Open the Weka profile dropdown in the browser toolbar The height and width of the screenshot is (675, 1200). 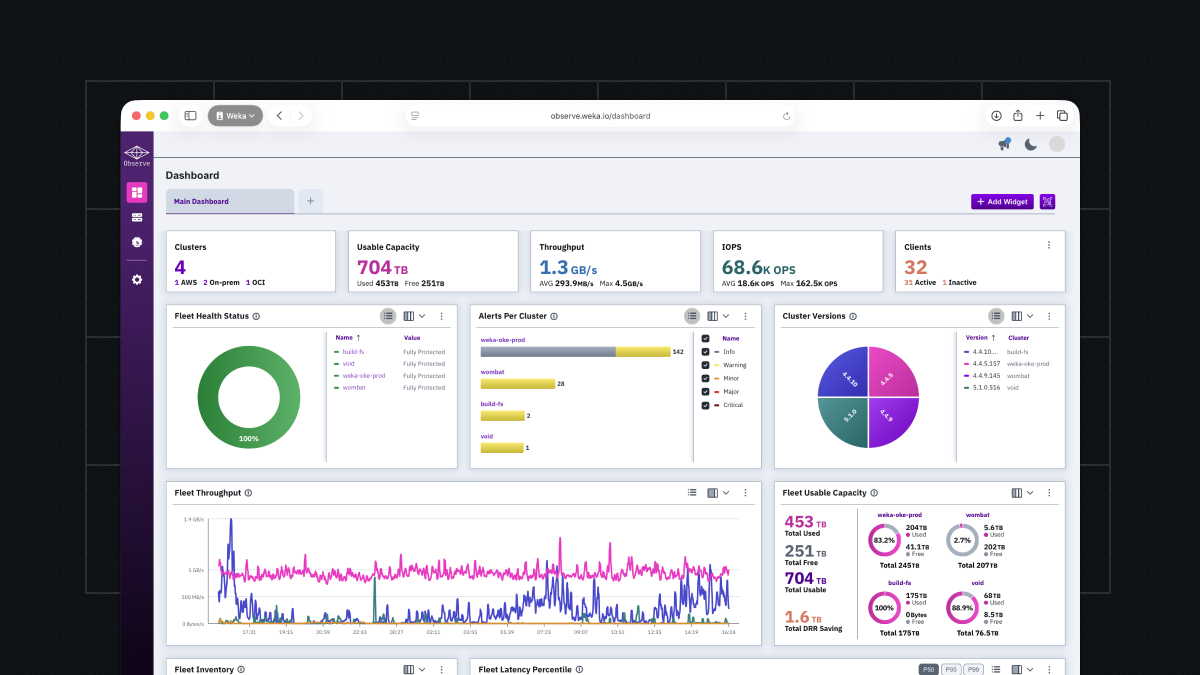pos(235,116)
